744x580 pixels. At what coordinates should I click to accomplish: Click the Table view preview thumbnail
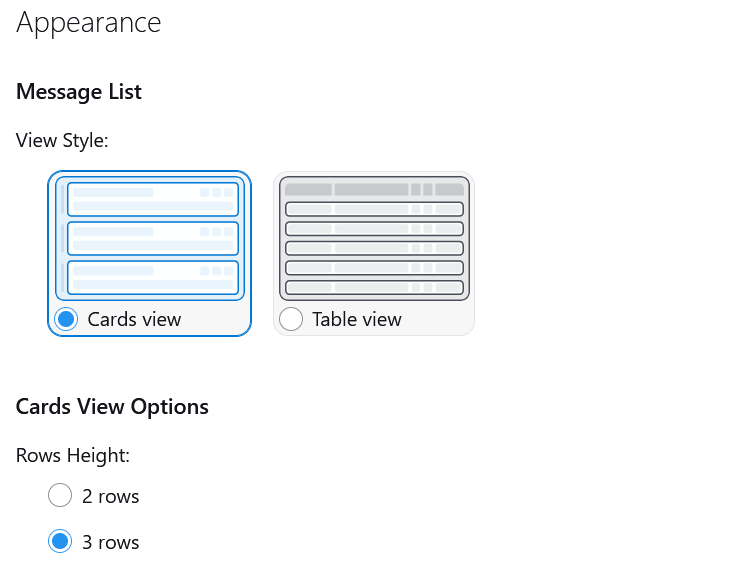point(374,238)
